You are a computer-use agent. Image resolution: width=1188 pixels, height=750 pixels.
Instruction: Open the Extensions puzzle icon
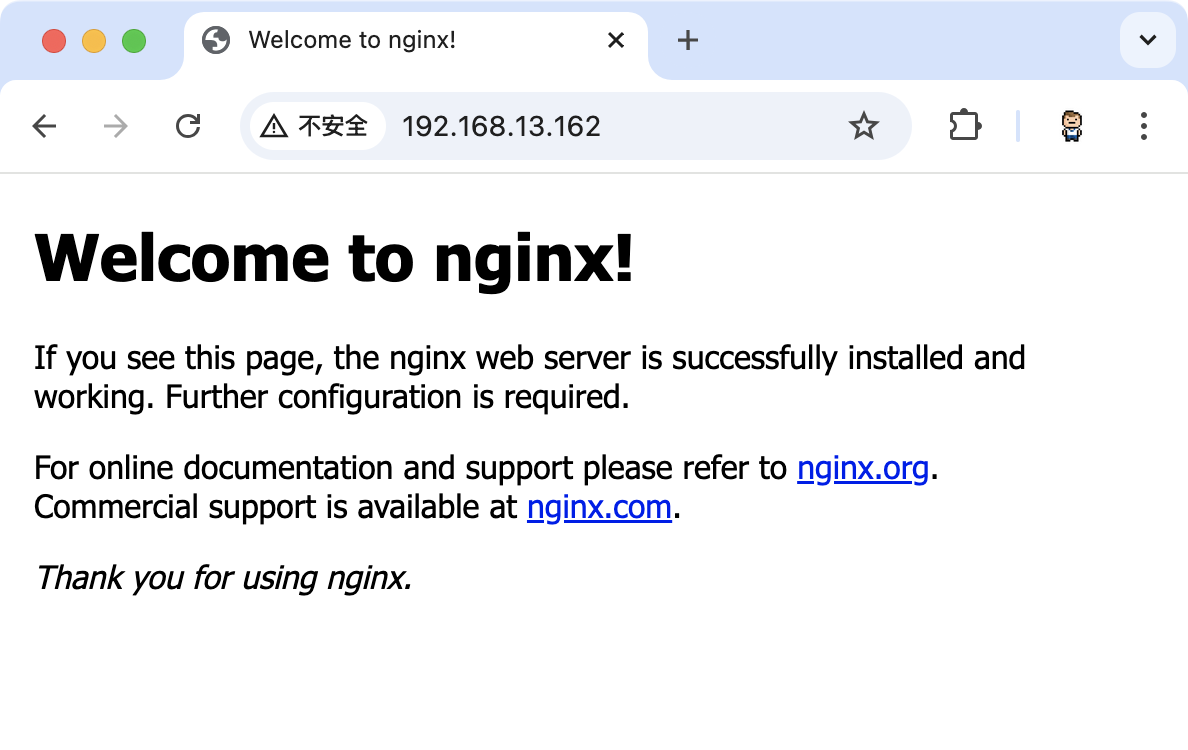[964, 126]
